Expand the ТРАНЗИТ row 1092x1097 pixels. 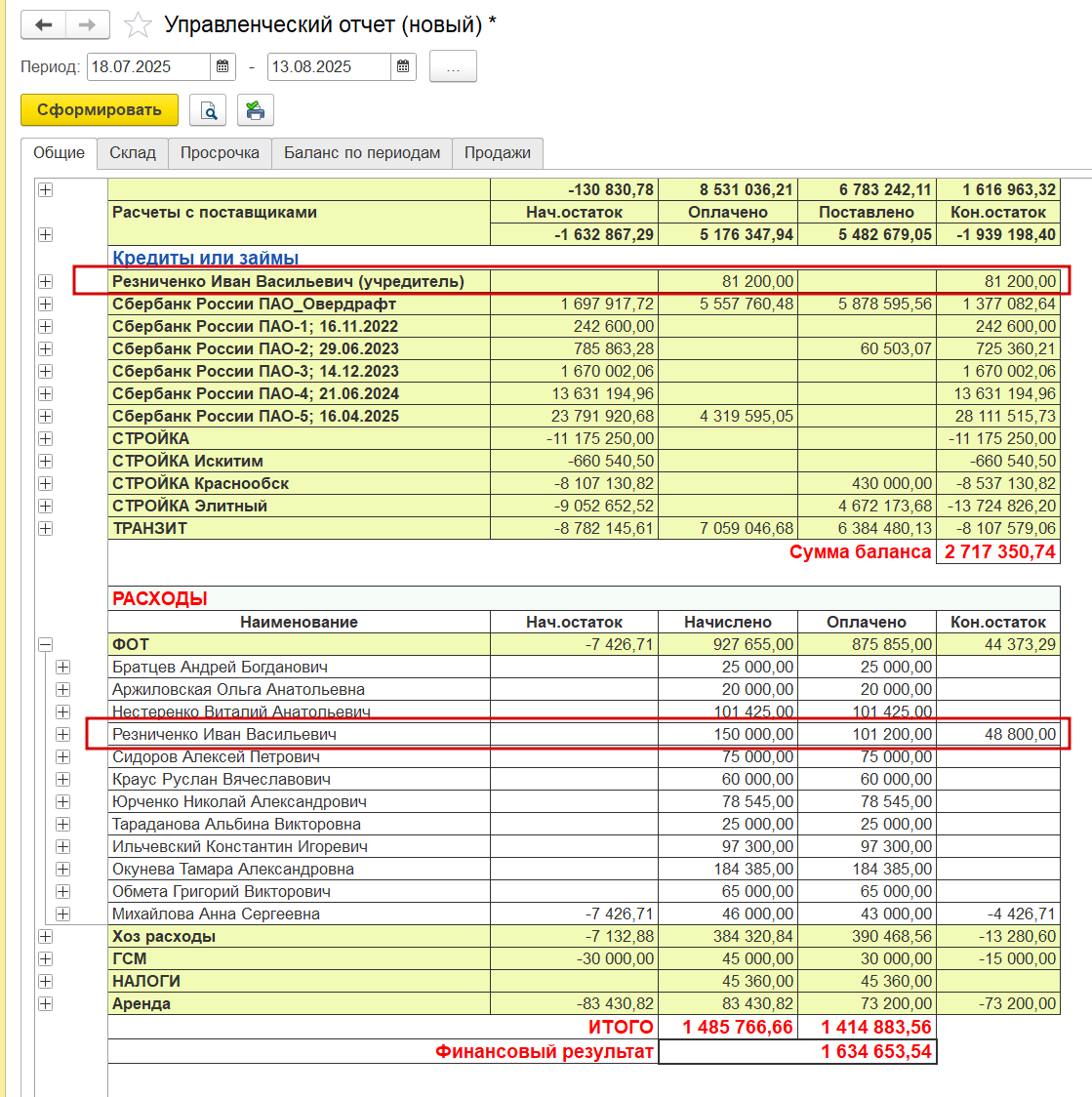(46, 528)
